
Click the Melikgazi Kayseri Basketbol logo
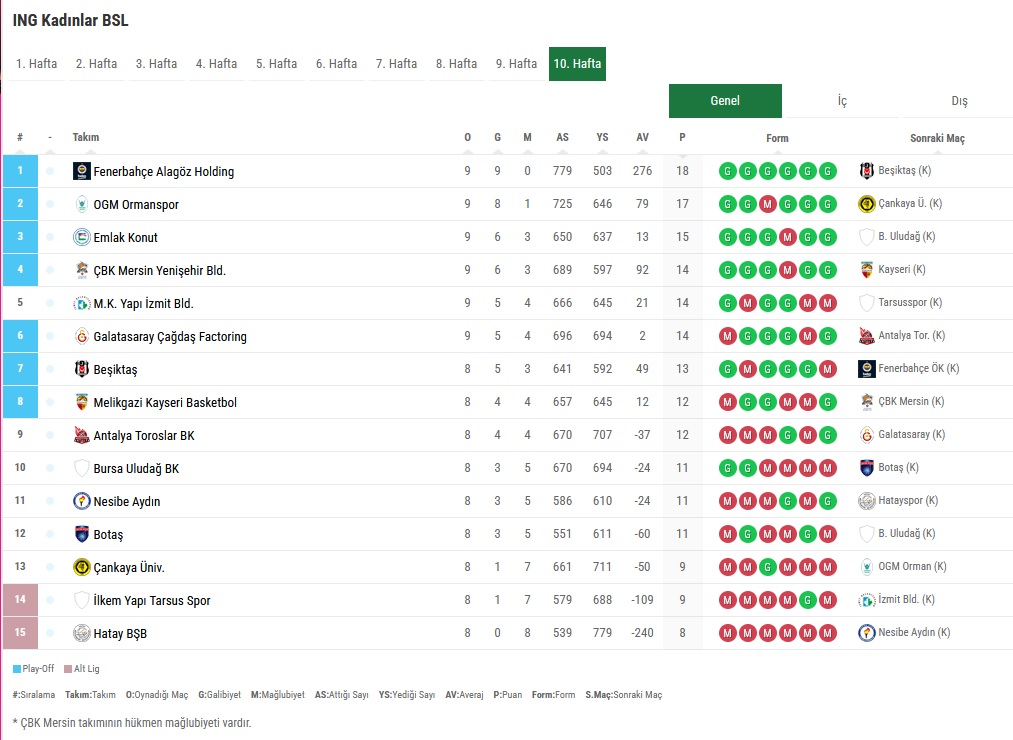pyautogui.click(x=81, y=402)
